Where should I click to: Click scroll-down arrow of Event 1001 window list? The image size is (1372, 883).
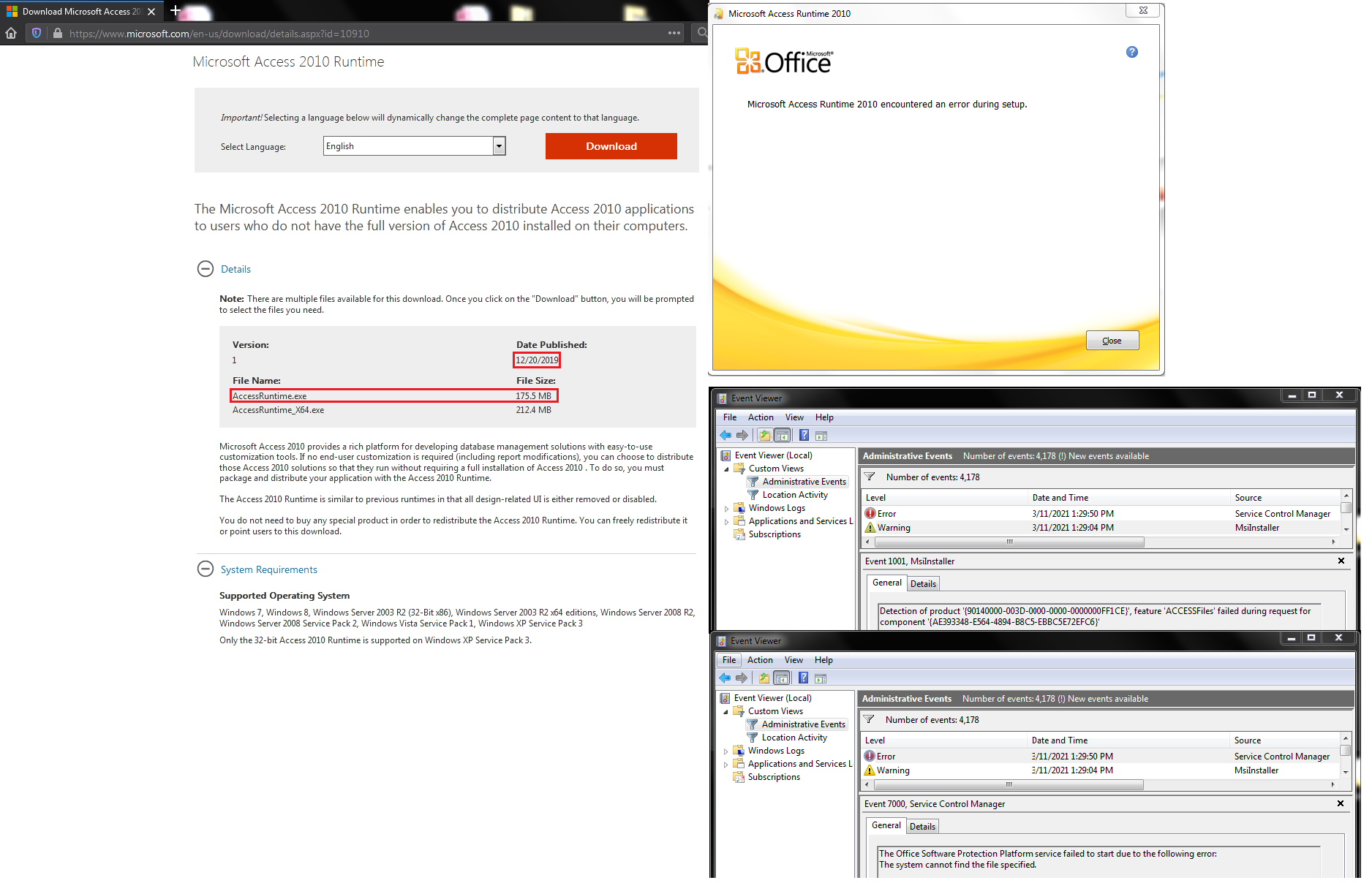1346,529
